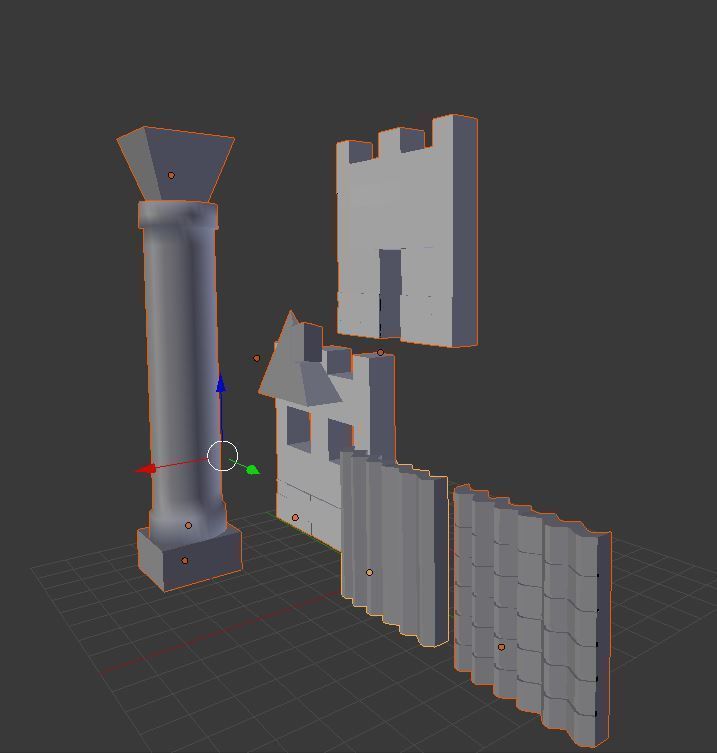
Task: Click the red X-axis gizmo arrow
Action: (x=146, y=469)
